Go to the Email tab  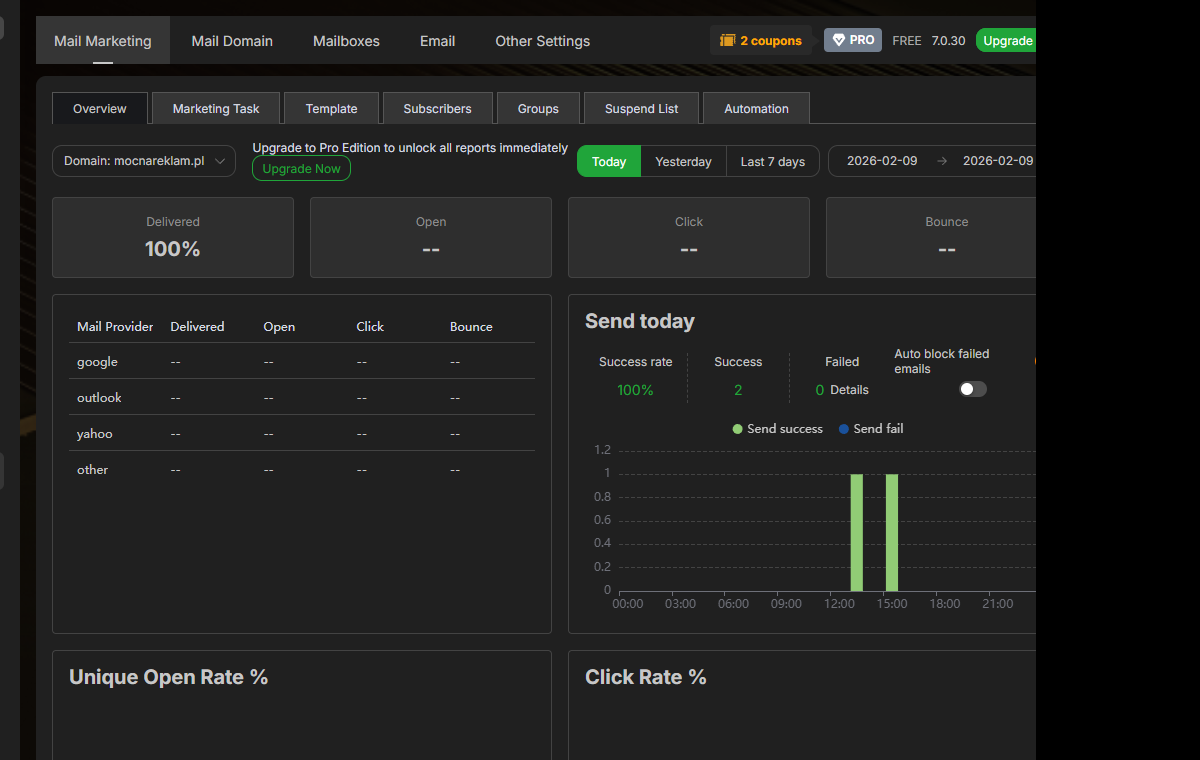pyautogui.click(x=437, y=41)
